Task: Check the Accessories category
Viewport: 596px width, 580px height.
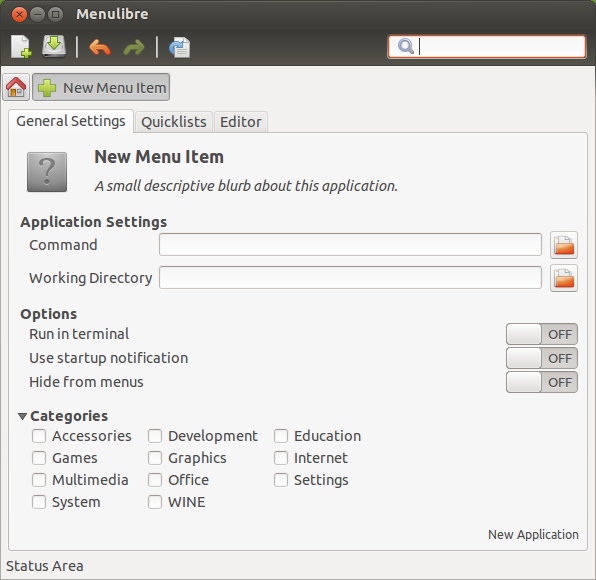Action: [x=39, y=436]
